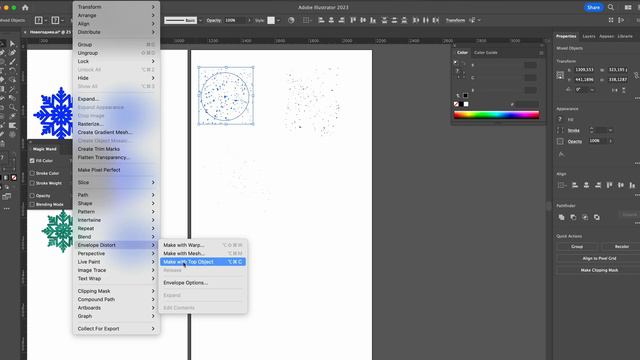Expand the Clipping Mask submenu
This screenshot has width=640, height=360.
point(116,291)
